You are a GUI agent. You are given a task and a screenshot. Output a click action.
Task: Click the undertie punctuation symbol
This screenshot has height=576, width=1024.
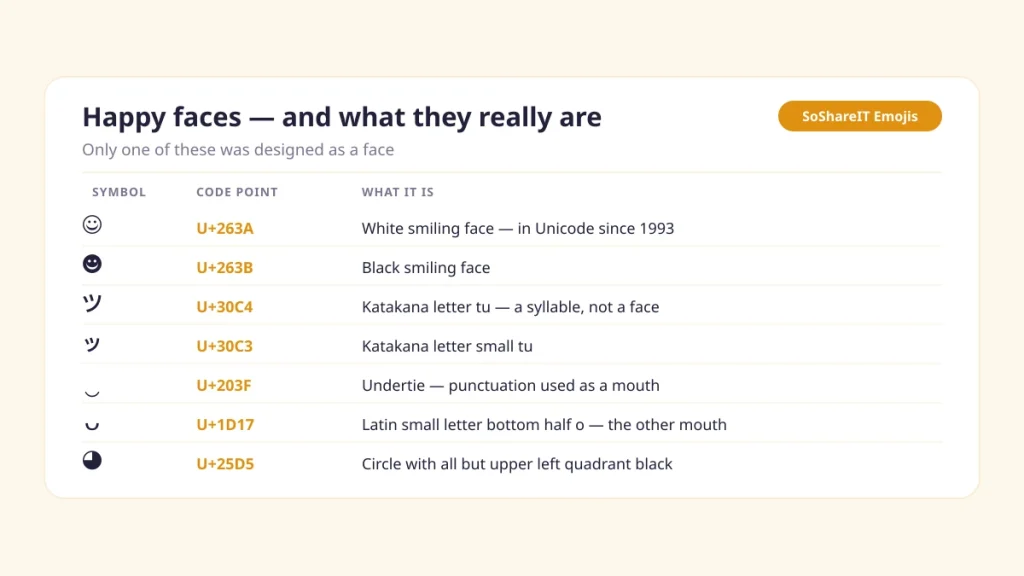pyautogui.click(x=92, y=393)
